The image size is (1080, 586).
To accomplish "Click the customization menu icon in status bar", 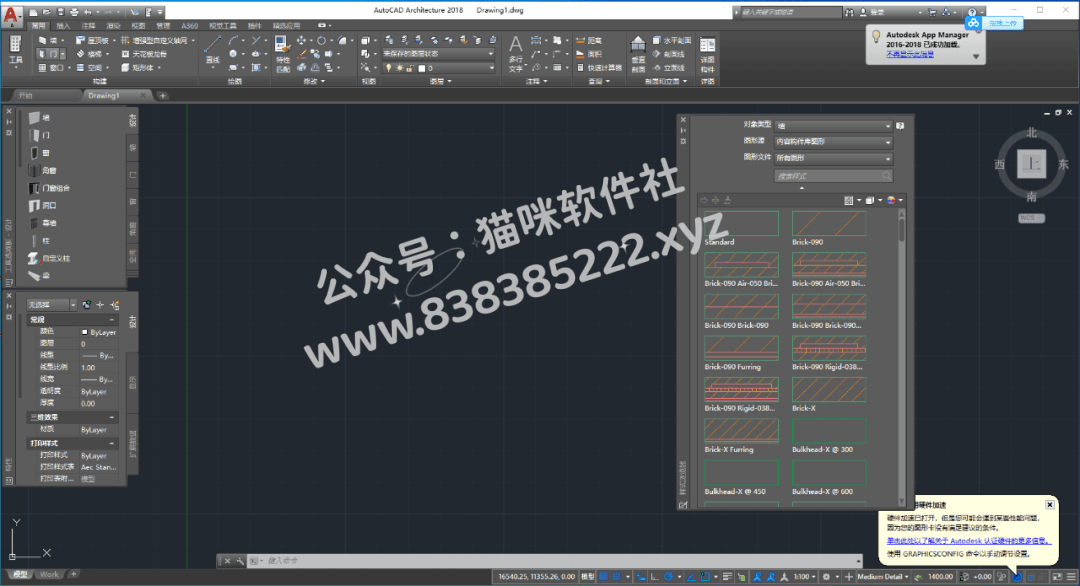I will tap(1071, 577).
